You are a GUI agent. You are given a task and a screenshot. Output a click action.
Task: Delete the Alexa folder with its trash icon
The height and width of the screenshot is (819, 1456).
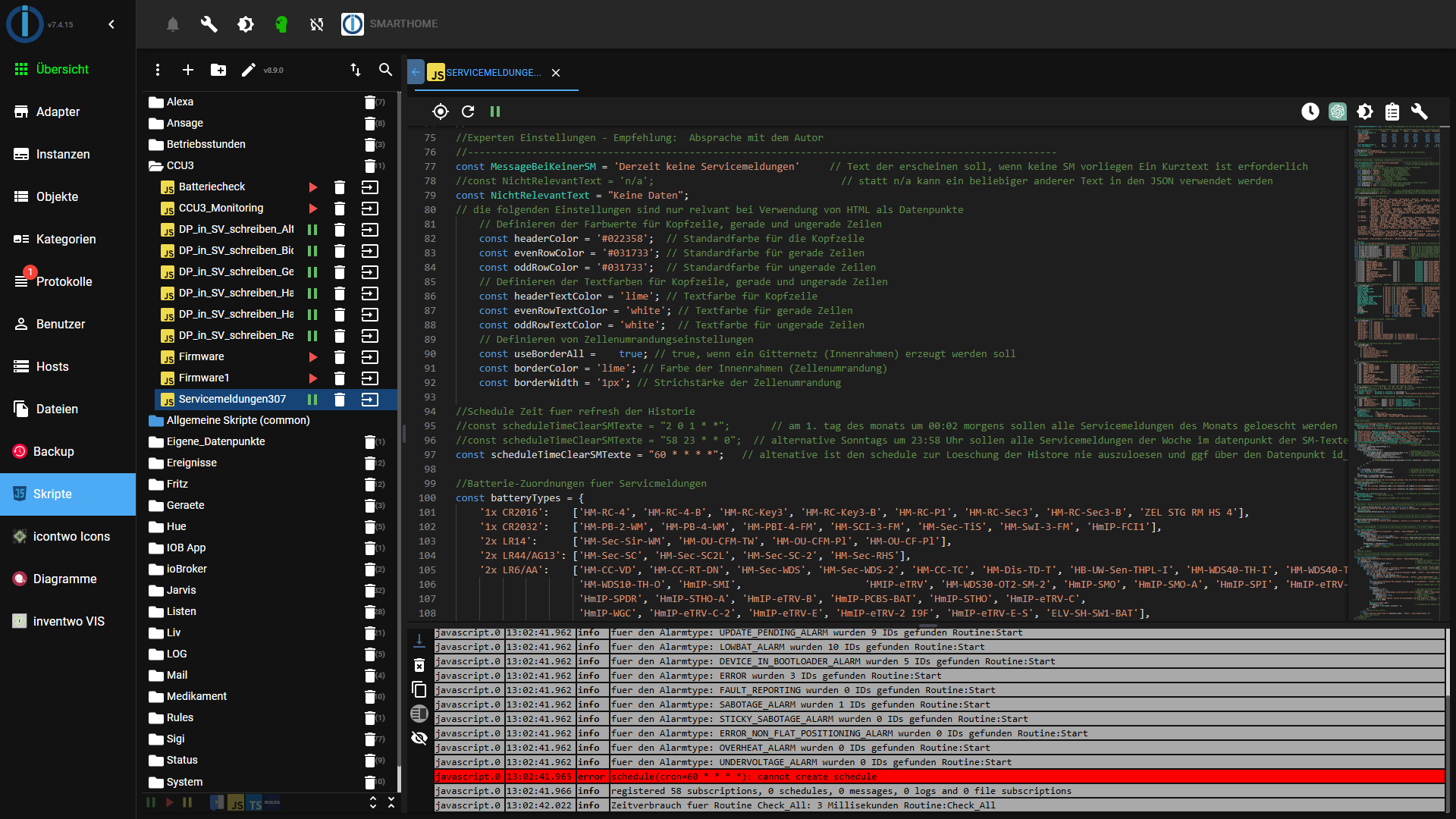click(370, 102)
